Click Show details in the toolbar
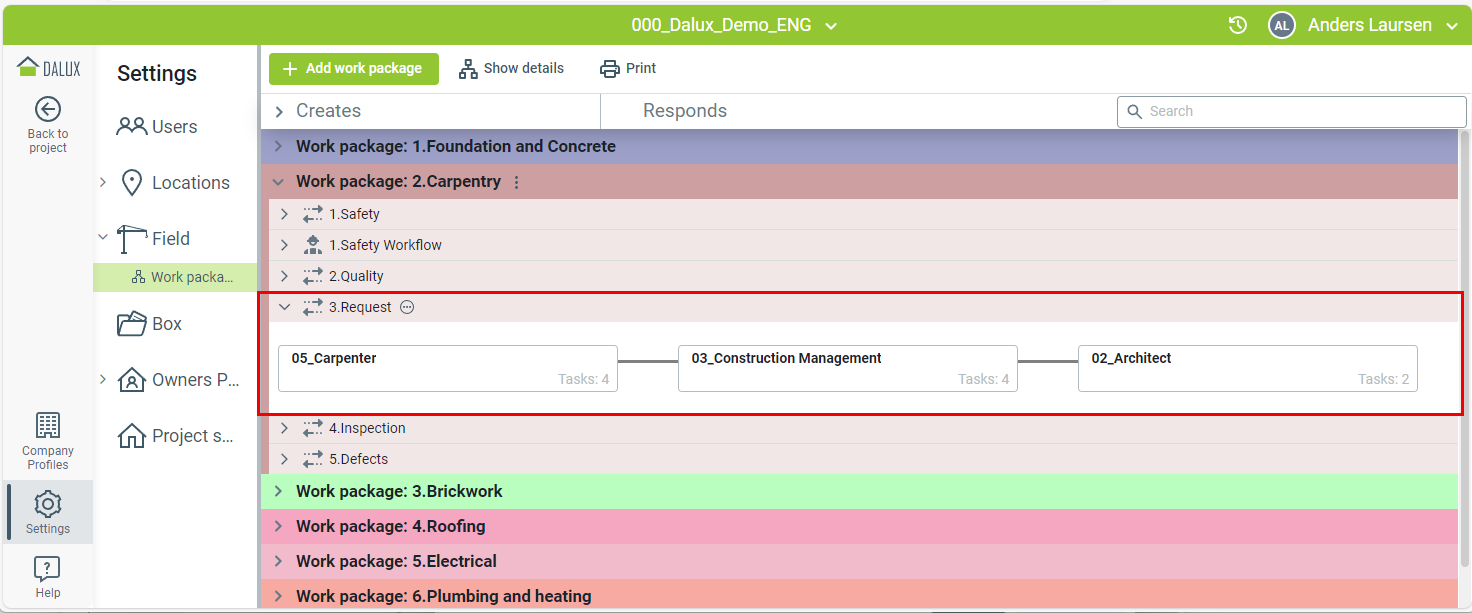Image resolution: width=1472 pixels, height=613 pixels. (x=511, y=68)
